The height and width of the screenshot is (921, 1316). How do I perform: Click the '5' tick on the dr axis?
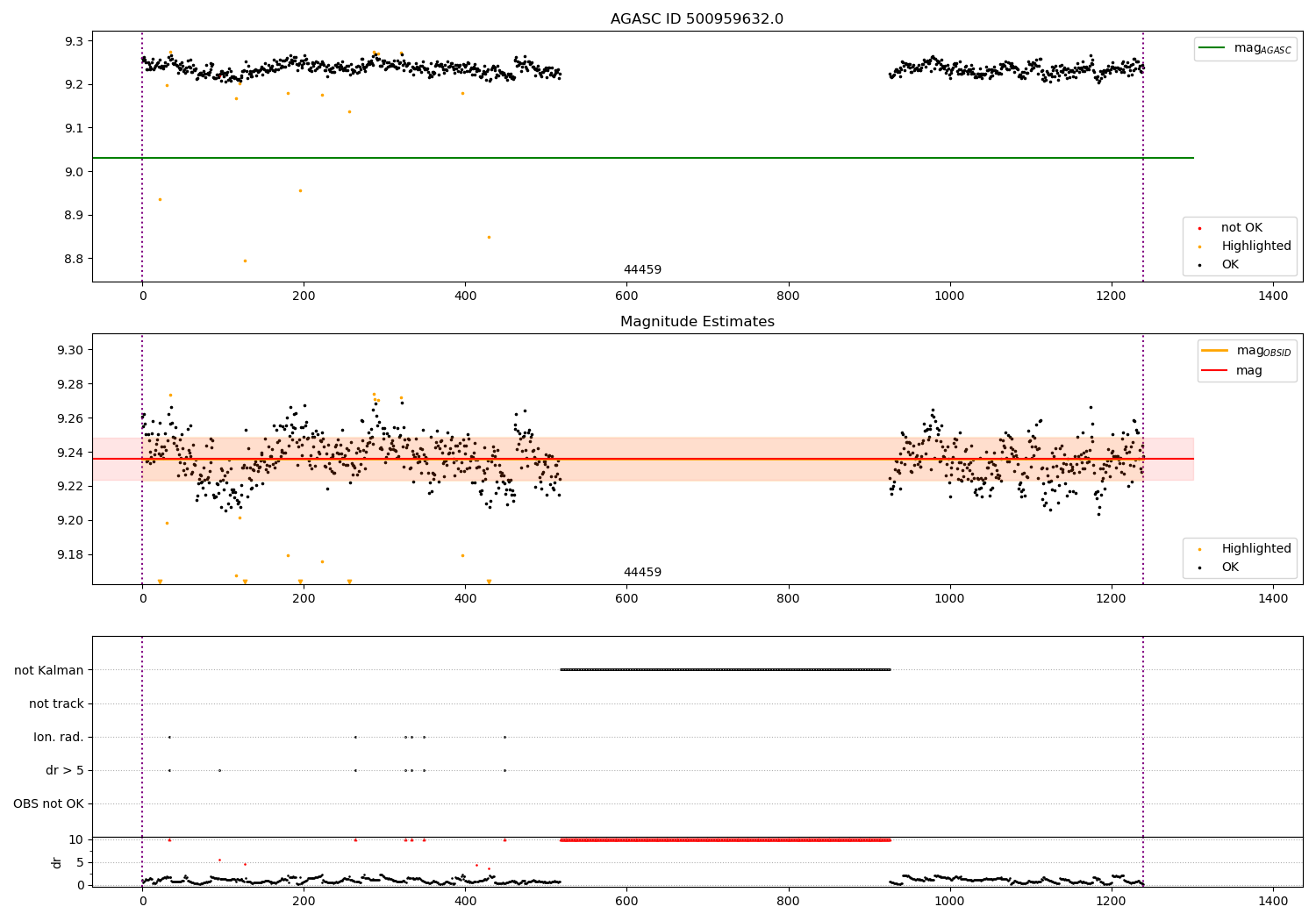pos(80,863)
